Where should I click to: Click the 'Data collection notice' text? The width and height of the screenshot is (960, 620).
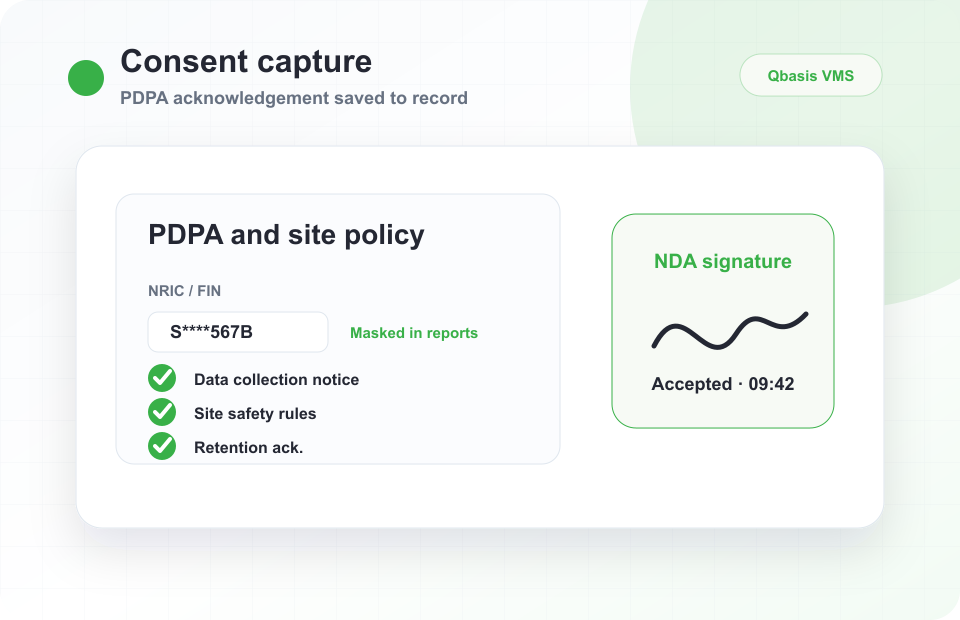tap(277, 379)
